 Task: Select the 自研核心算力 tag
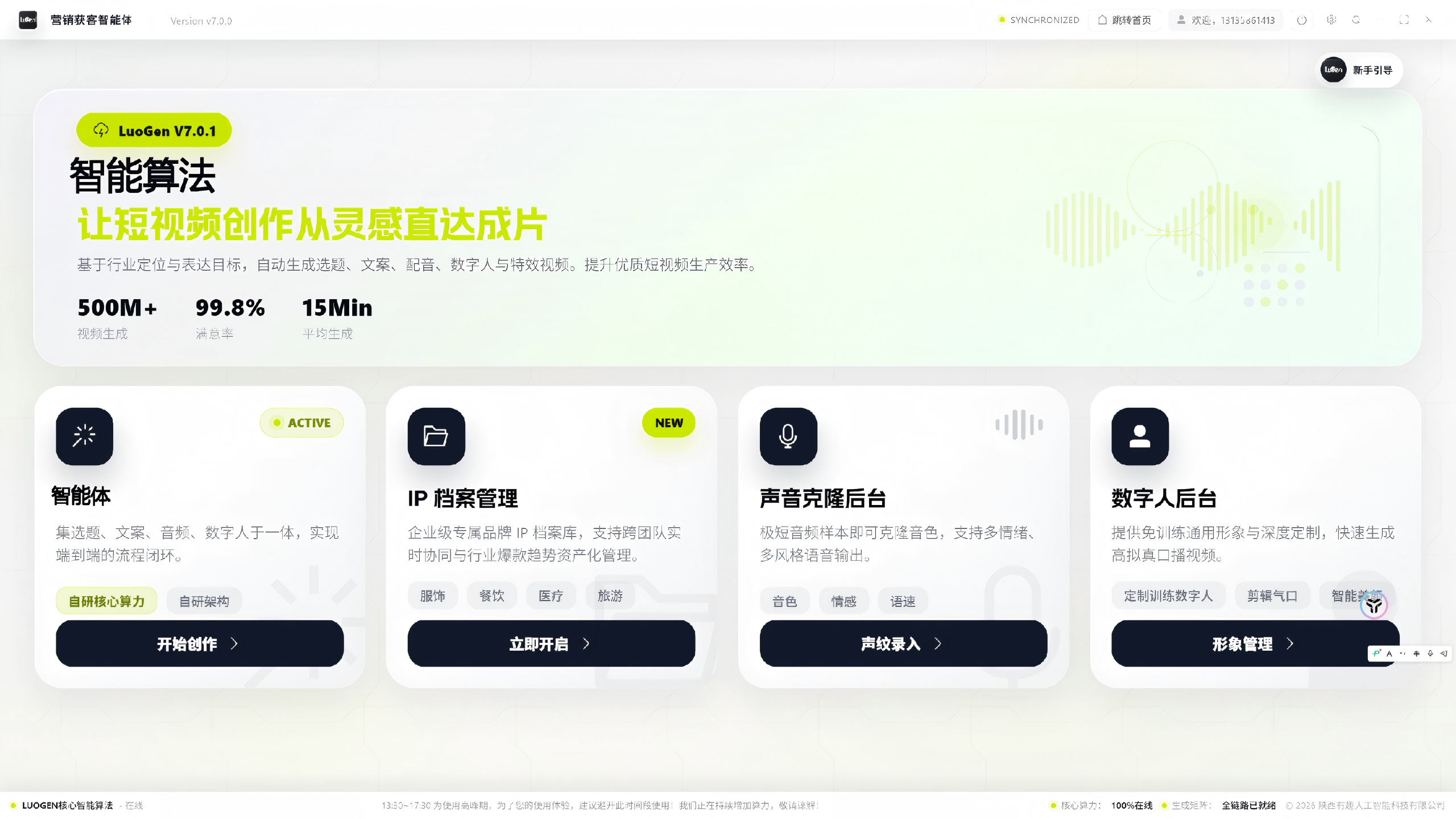(106, 601)
